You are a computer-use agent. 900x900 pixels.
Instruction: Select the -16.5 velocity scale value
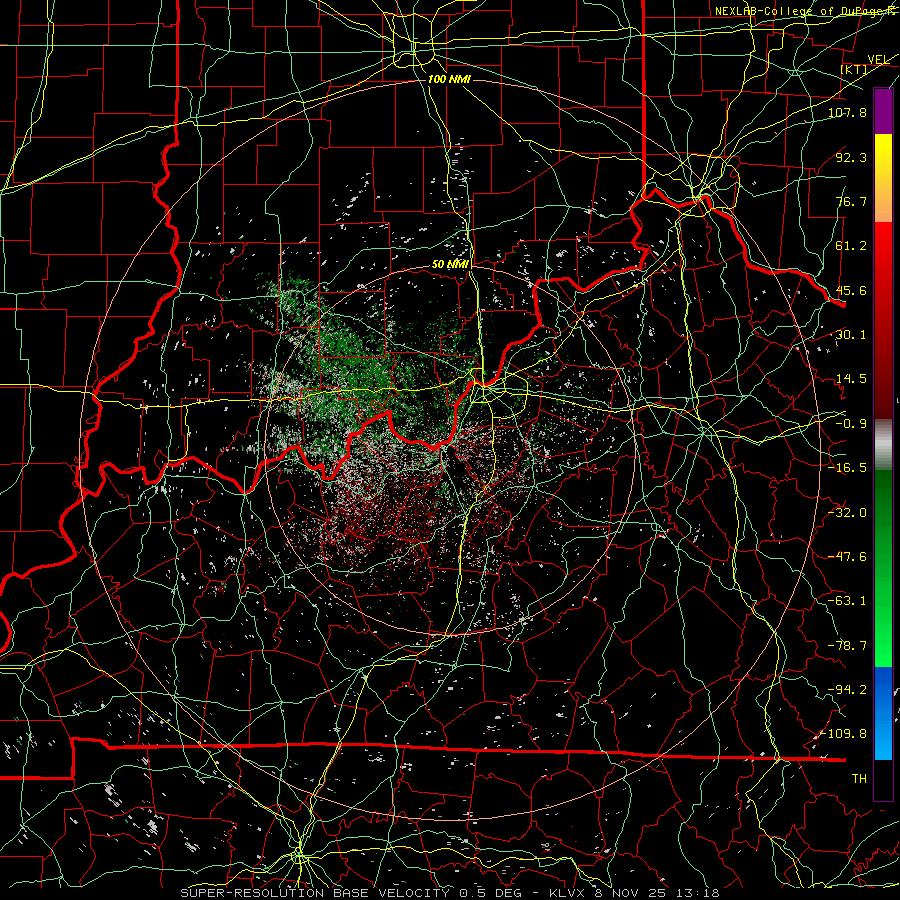[x=847, y=468]
